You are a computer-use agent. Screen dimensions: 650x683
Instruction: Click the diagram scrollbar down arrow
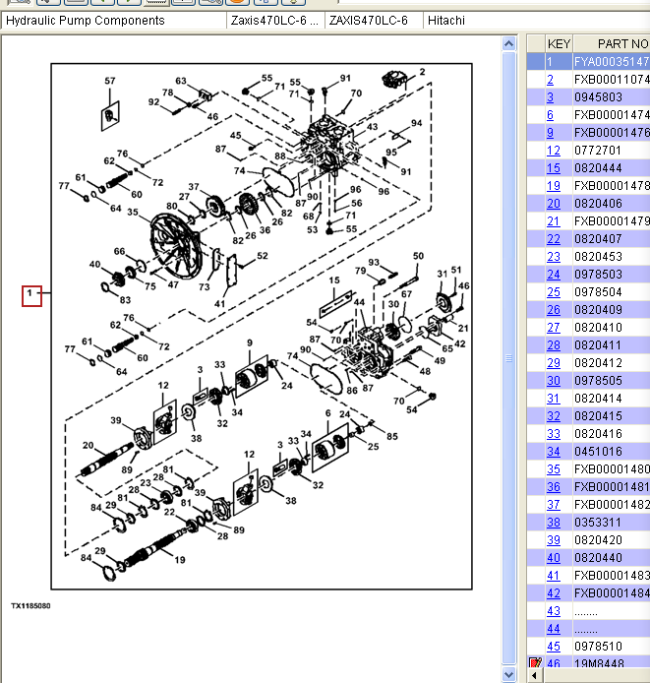click(510, 675)
